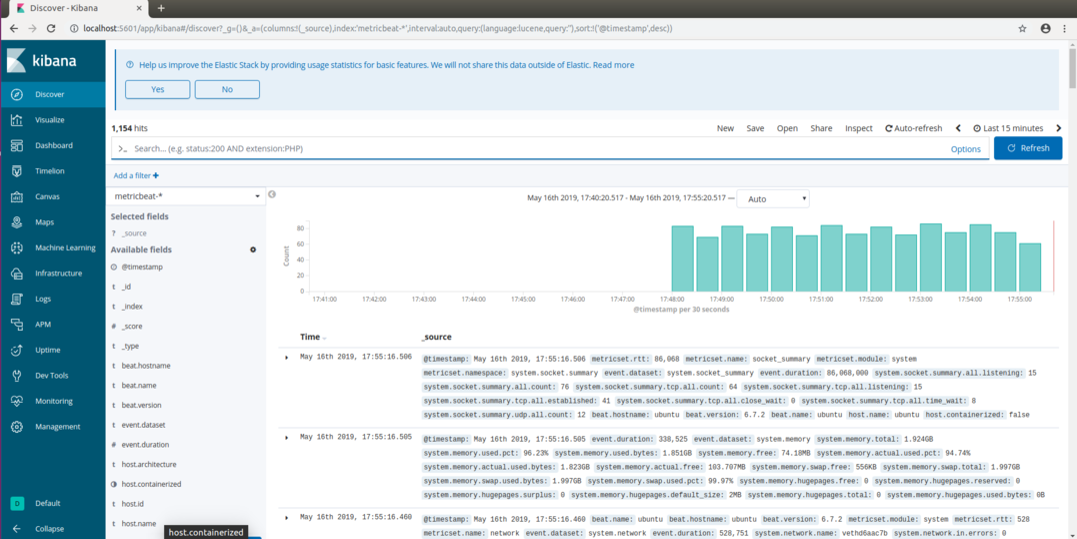
Task: Click the Default space avatar
Action: click(x=17, y=503)
